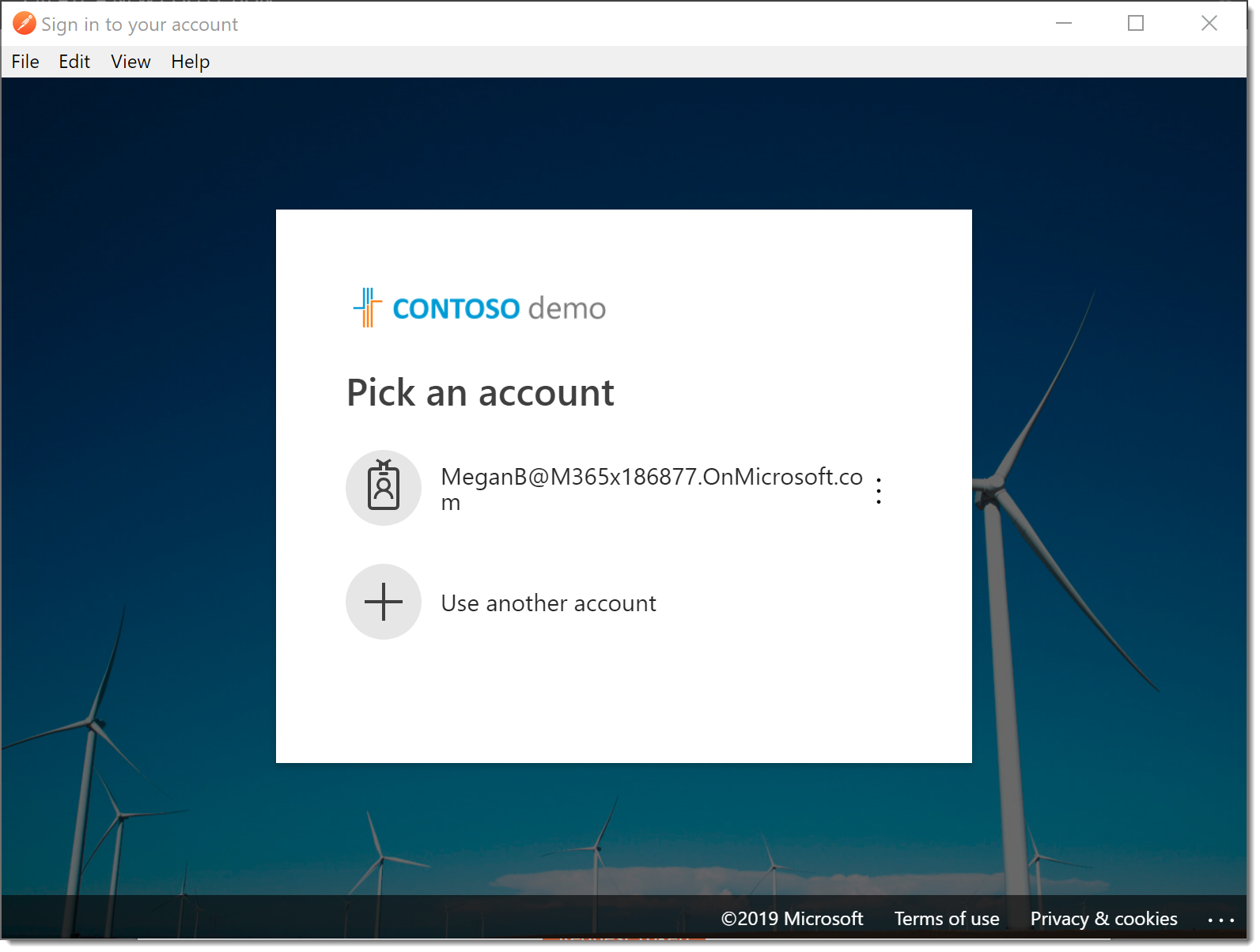Select the MeganB account badge icon
Screen dimensions: 1260x952
tap(384, 488)
